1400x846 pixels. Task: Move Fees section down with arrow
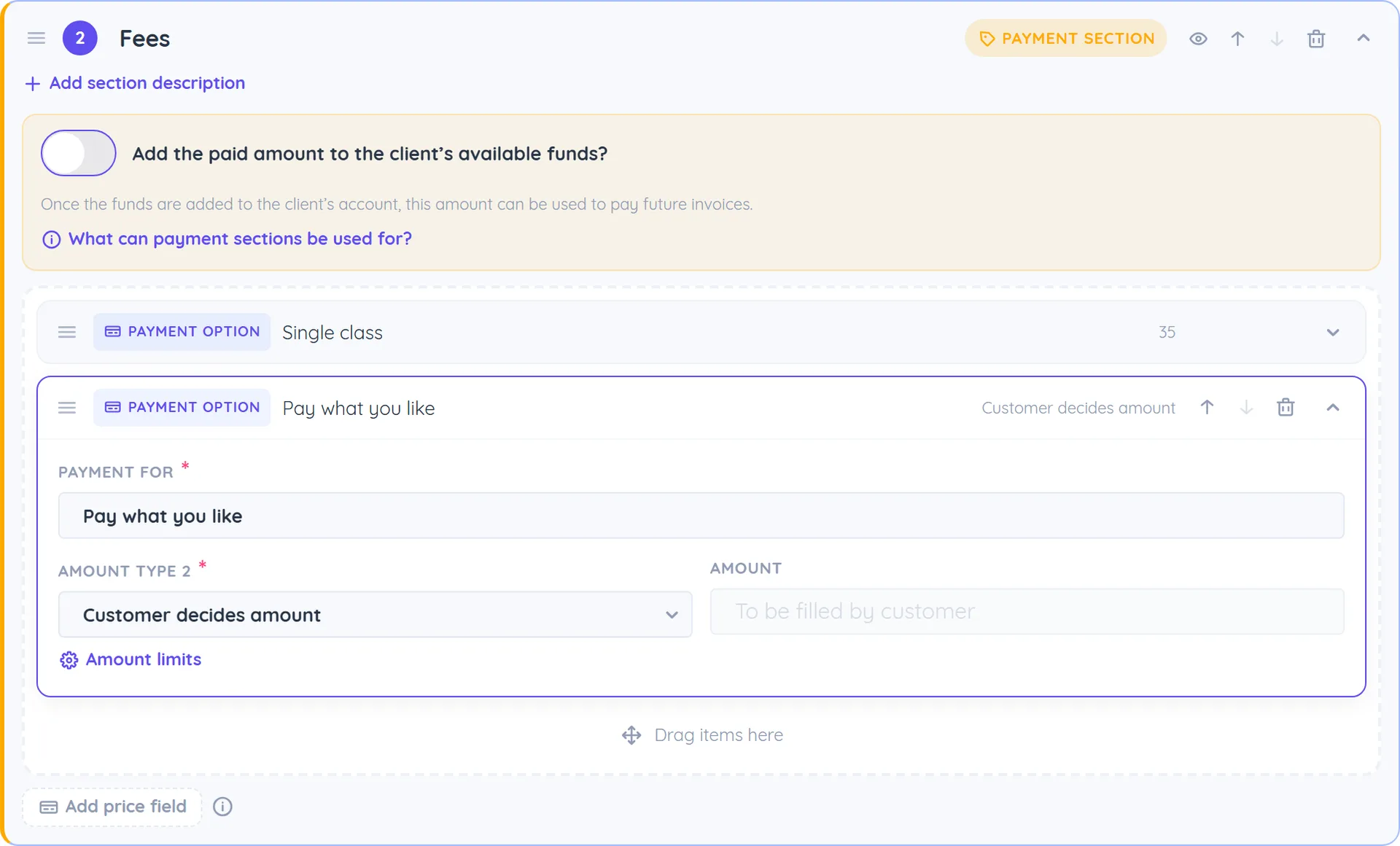pos(1277,39)
